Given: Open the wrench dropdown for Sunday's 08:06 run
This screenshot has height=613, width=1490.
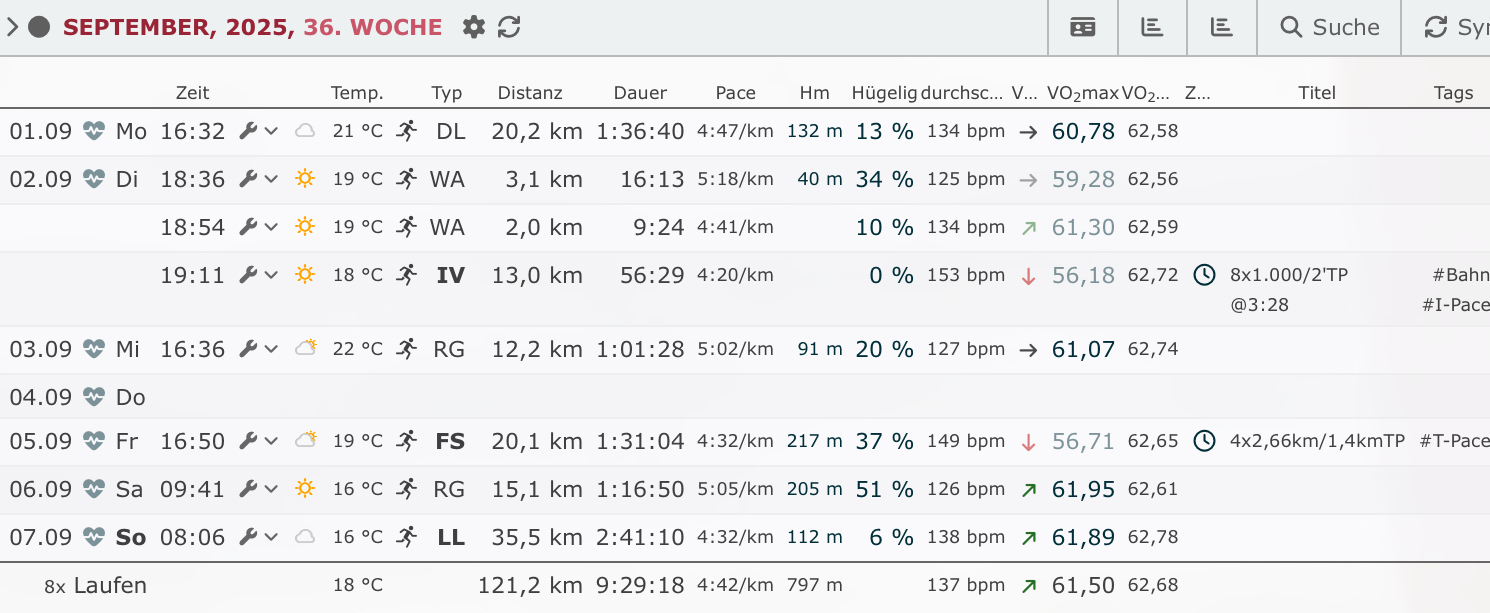Looking at the screenshot, I should (258, 537).
